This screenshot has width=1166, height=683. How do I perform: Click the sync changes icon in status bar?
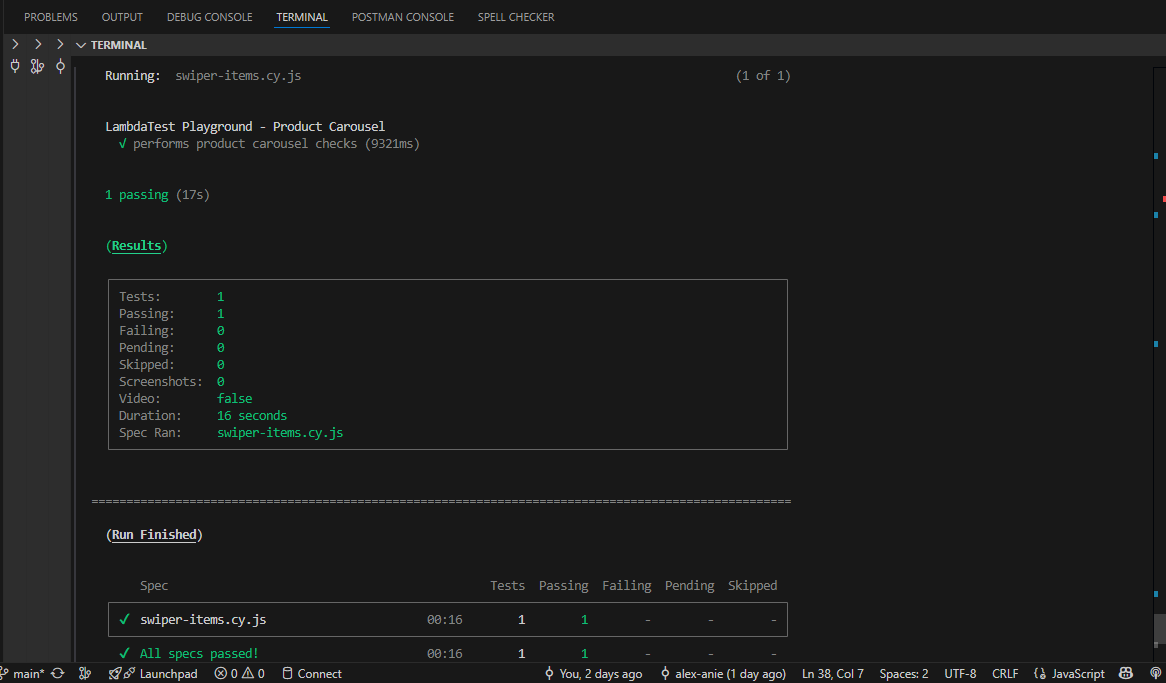click(x=57, y=673)
